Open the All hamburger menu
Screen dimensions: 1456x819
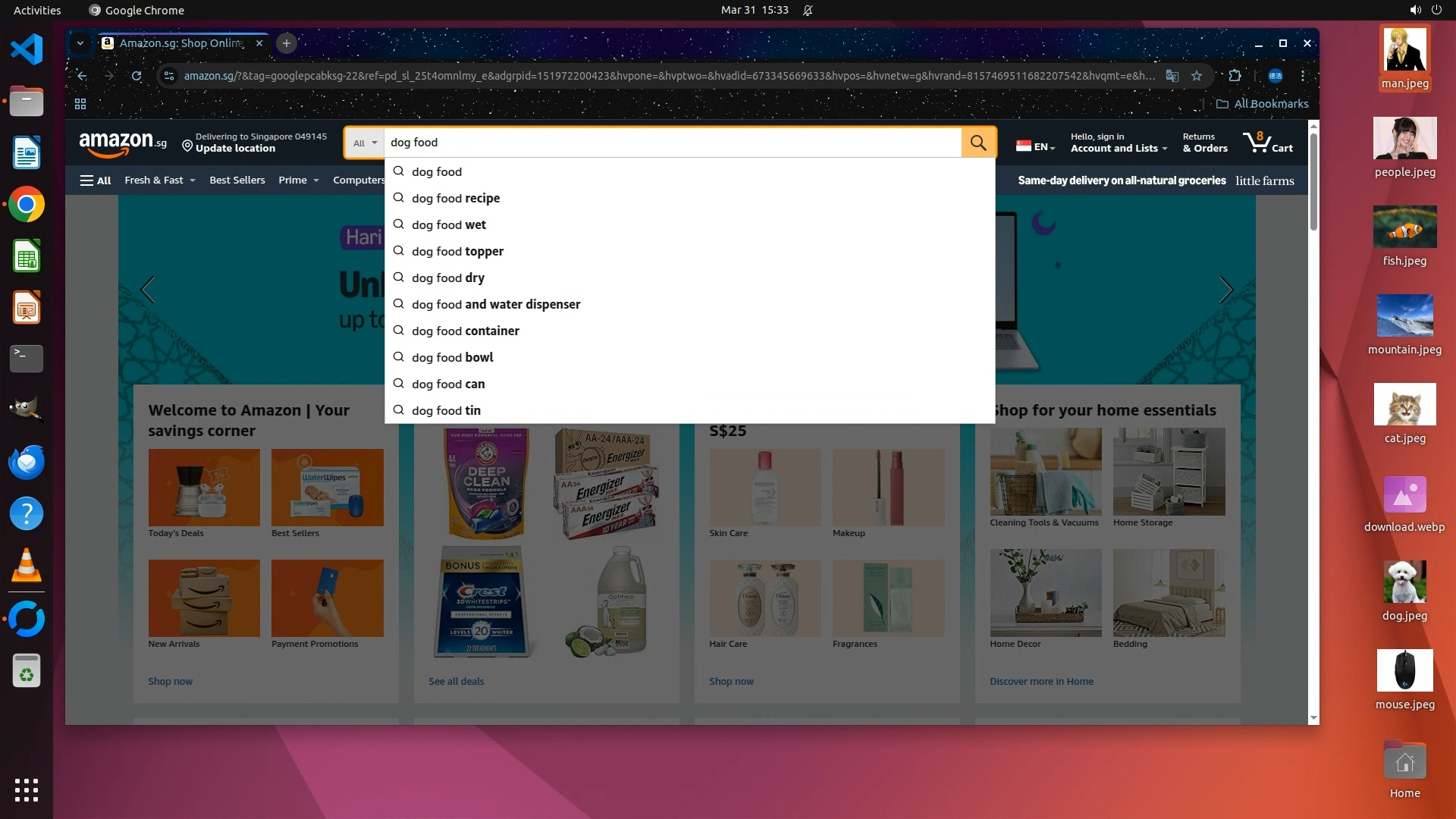tap(96, 180)
